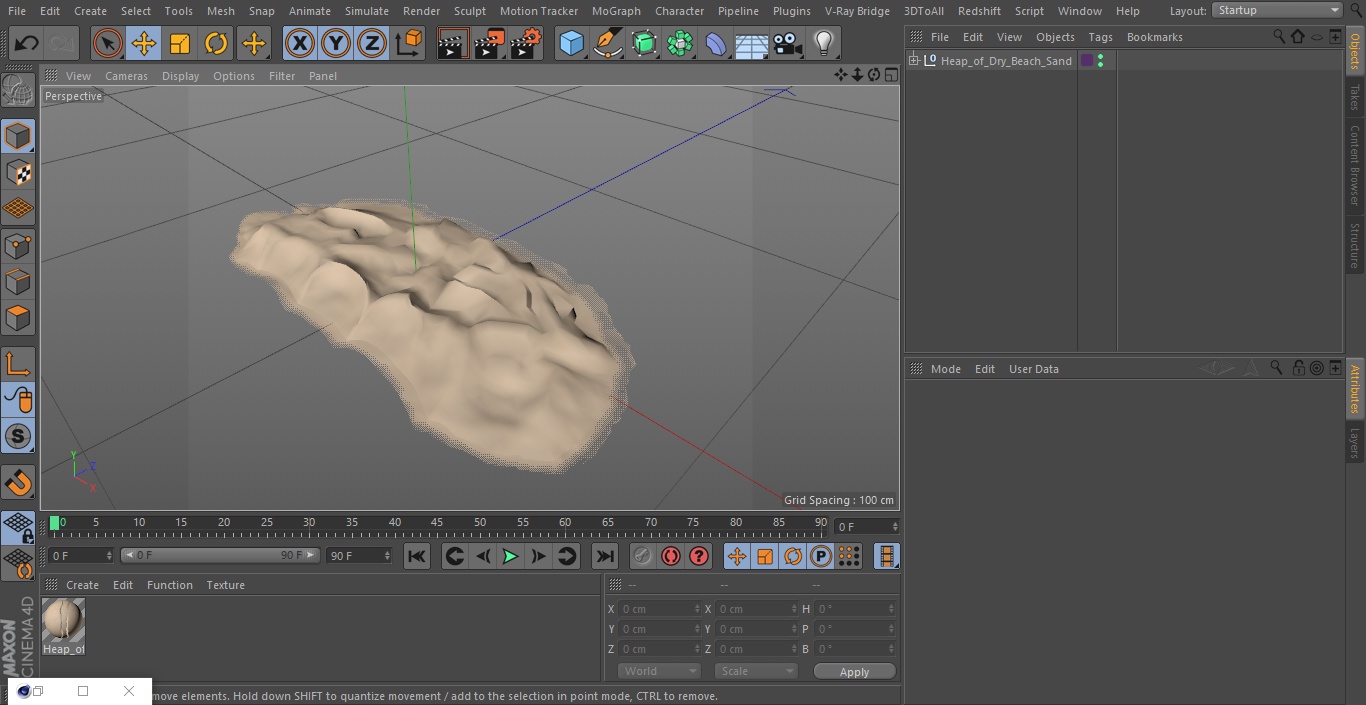Switch to Polygons mode
The image size is (1366, 705).
coord(18,318)
